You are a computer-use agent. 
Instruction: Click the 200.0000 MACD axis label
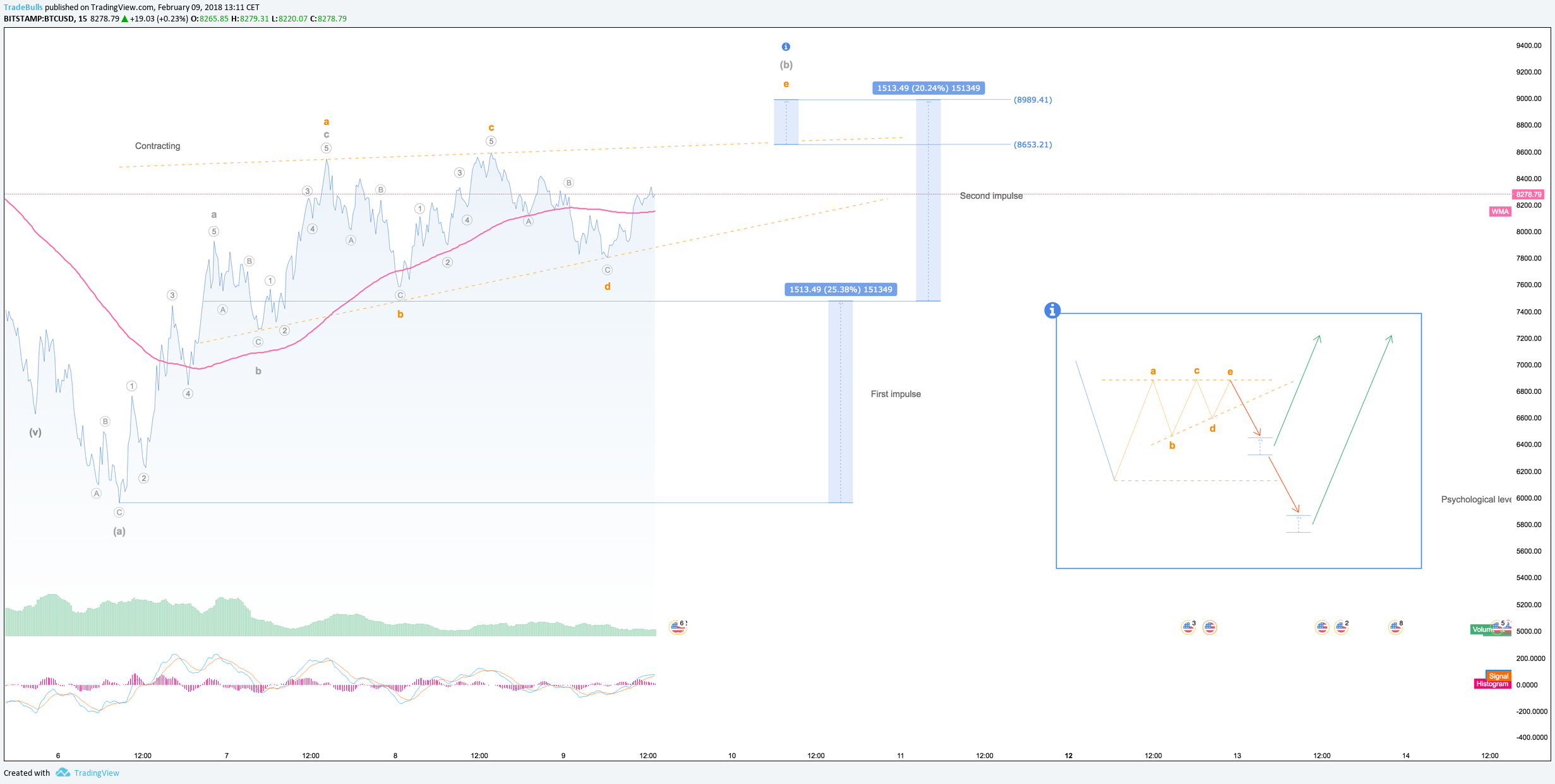[x=1530, y=658]
